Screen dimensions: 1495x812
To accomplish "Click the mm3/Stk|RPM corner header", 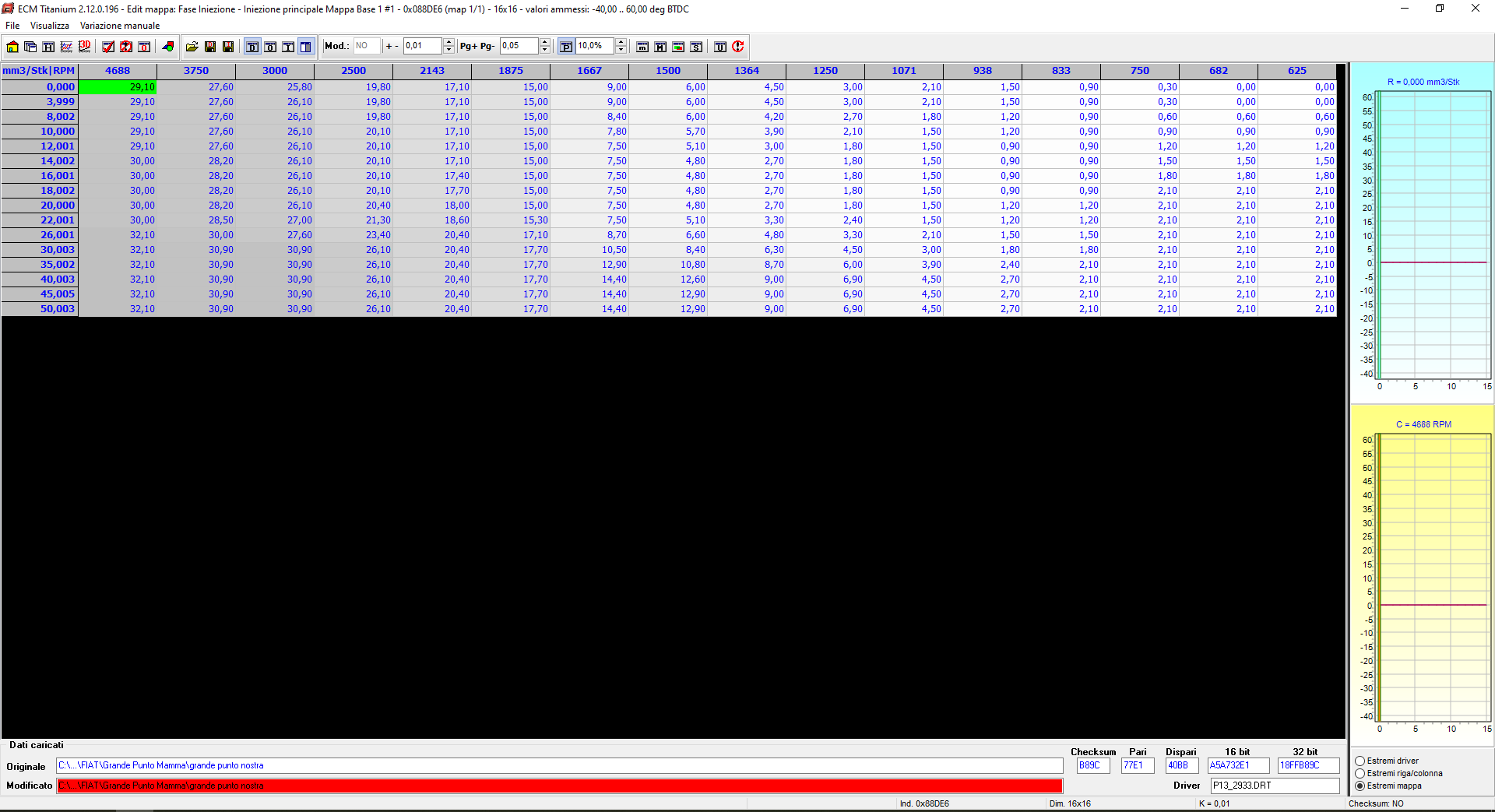I will pyautogui.click(x=40, y=71).
